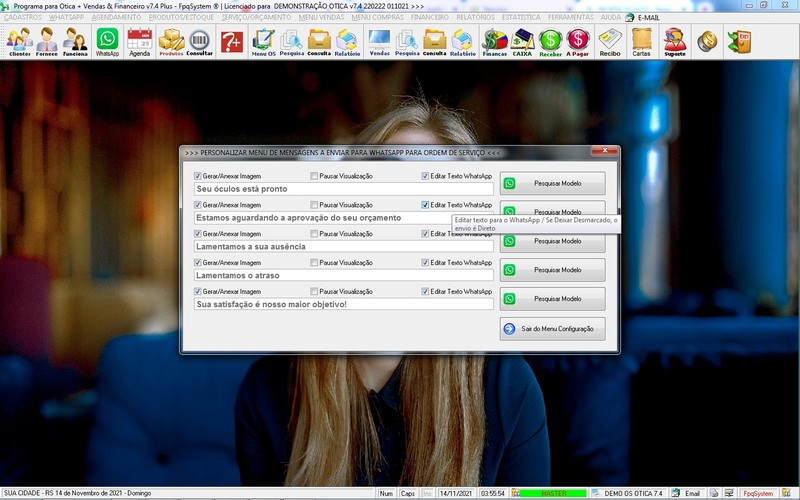Click the Suporte toolbar icon

(x=675, y=41)
